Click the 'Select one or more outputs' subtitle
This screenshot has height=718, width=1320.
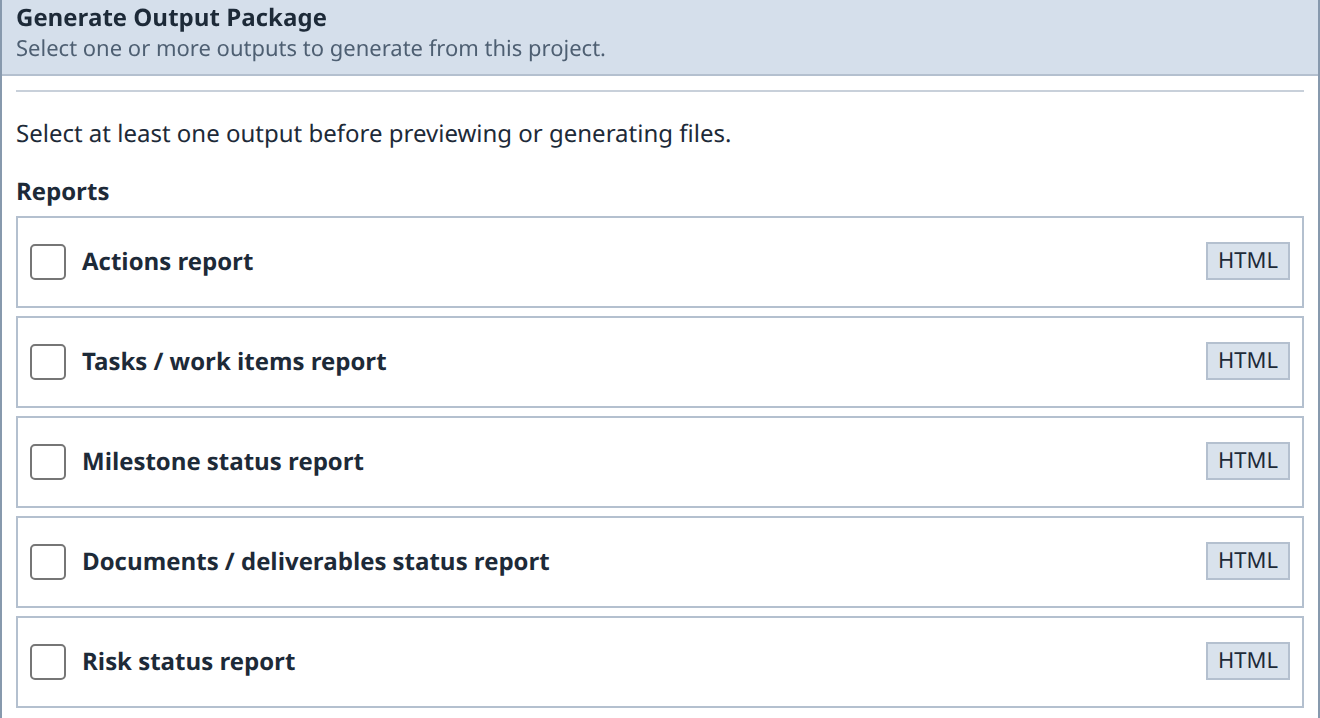click(x=311, y=49)
